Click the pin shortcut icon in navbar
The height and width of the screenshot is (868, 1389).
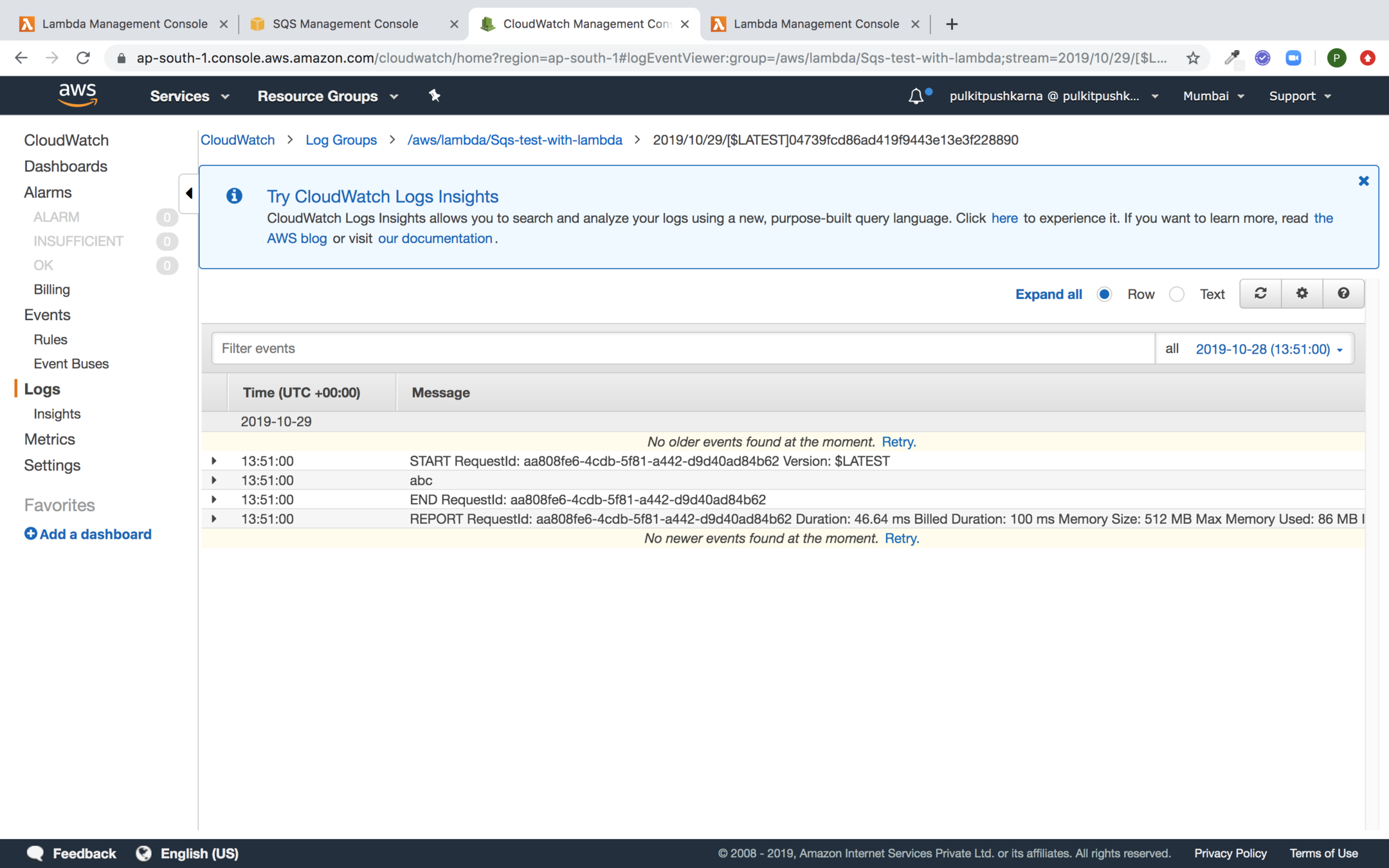[435, 96]
